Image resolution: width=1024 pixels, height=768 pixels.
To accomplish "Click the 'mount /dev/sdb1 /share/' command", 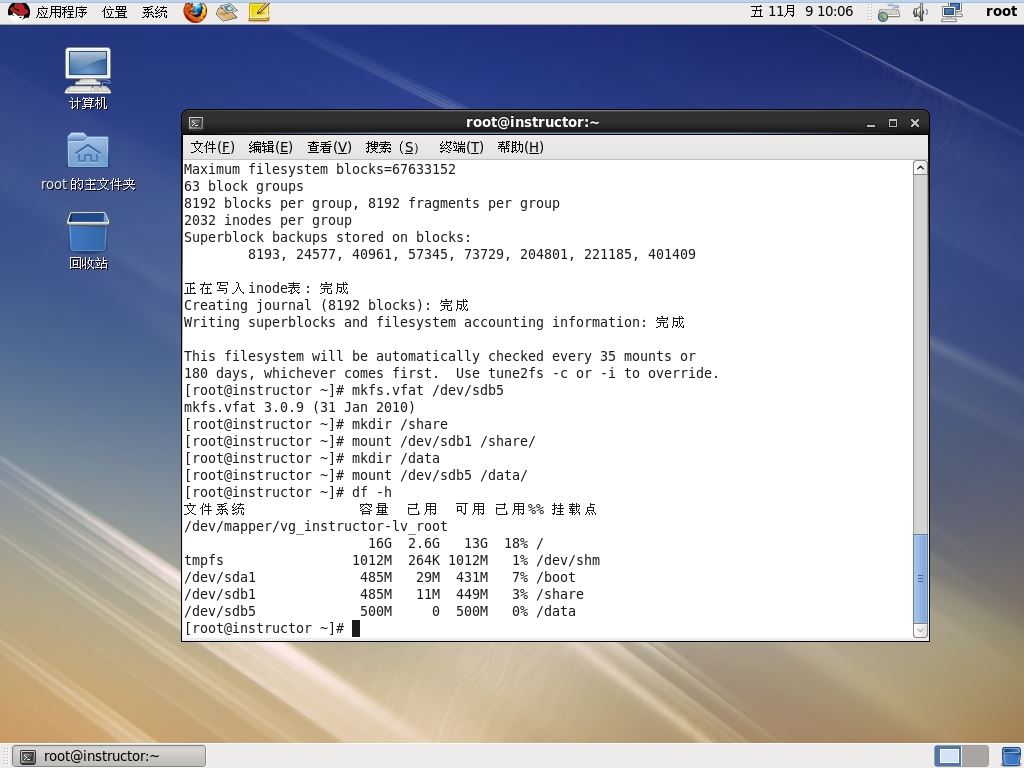I will (443, 441).
